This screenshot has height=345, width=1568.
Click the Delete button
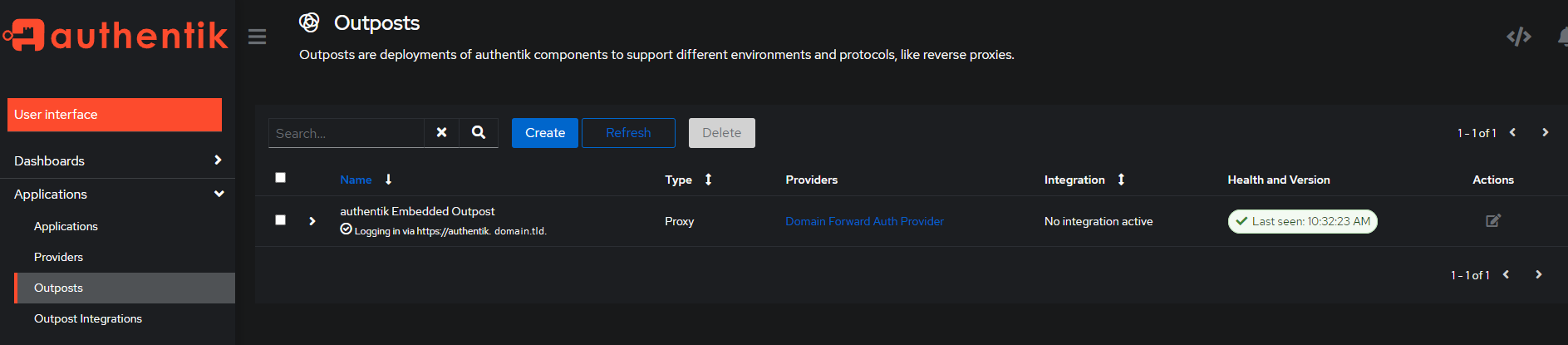coord(721,133)
